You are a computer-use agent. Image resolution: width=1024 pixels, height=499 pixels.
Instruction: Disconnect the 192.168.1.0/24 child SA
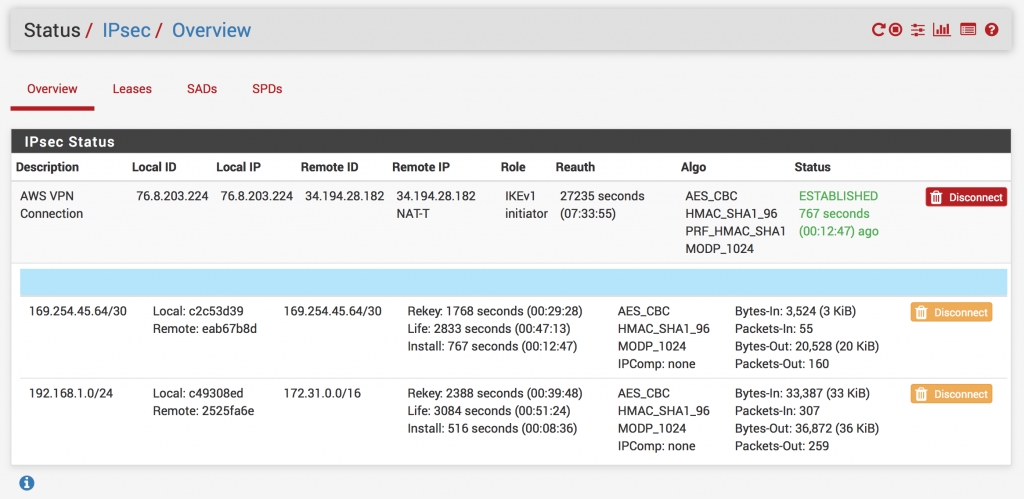[951, 394]
